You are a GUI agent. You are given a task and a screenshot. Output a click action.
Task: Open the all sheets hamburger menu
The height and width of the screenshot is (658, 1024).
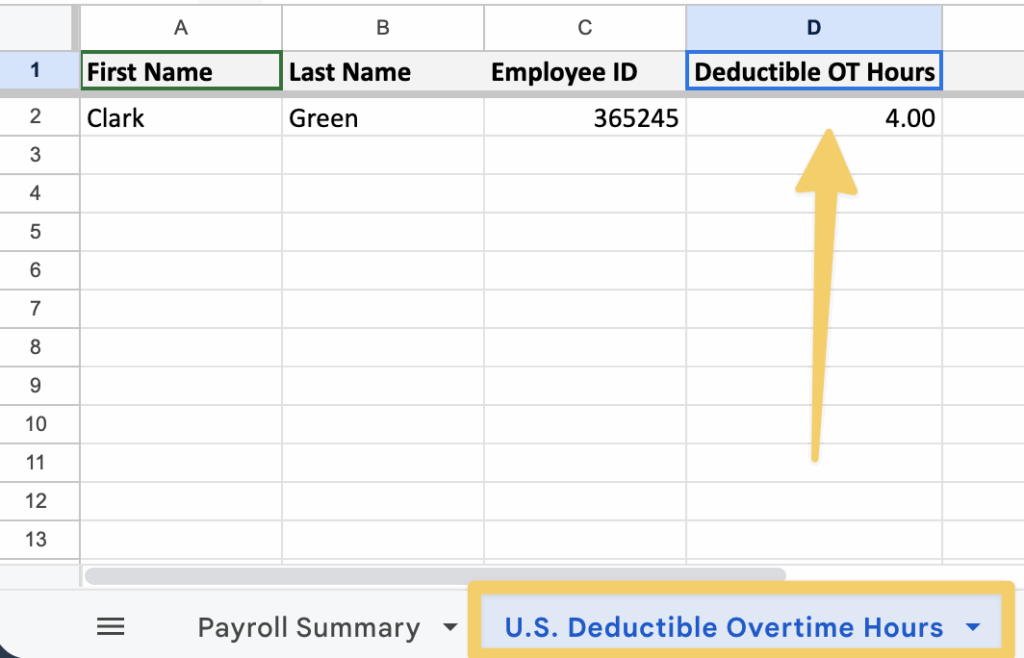click(110, 627)
